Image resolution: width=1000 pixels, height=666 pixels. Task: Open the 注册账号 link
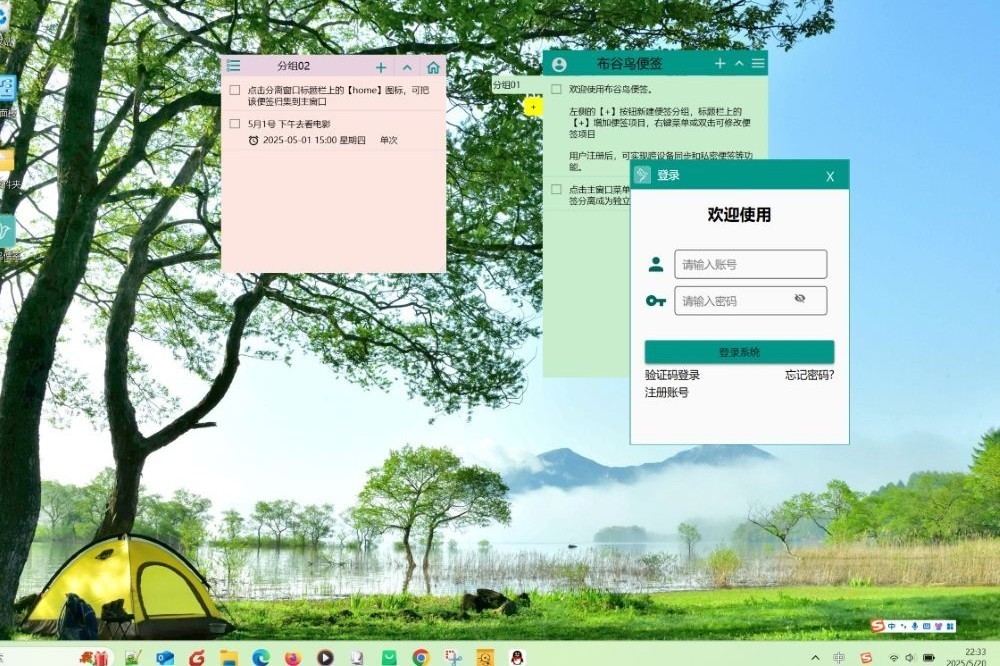[666, 392]
